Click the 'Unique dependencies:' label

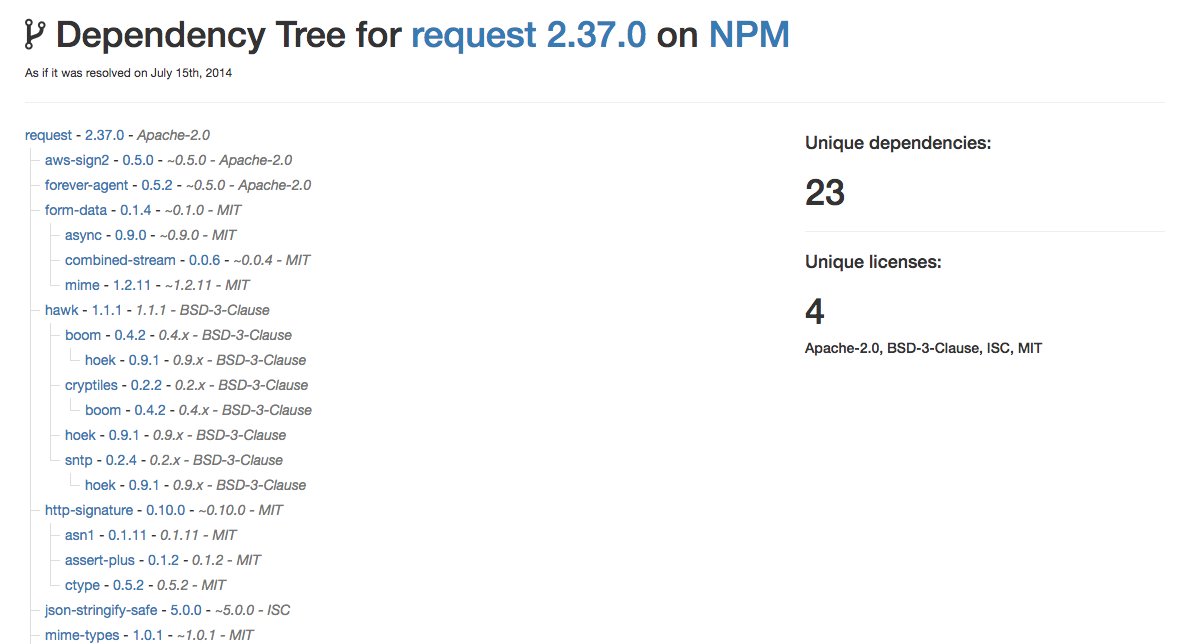point(898,143)
